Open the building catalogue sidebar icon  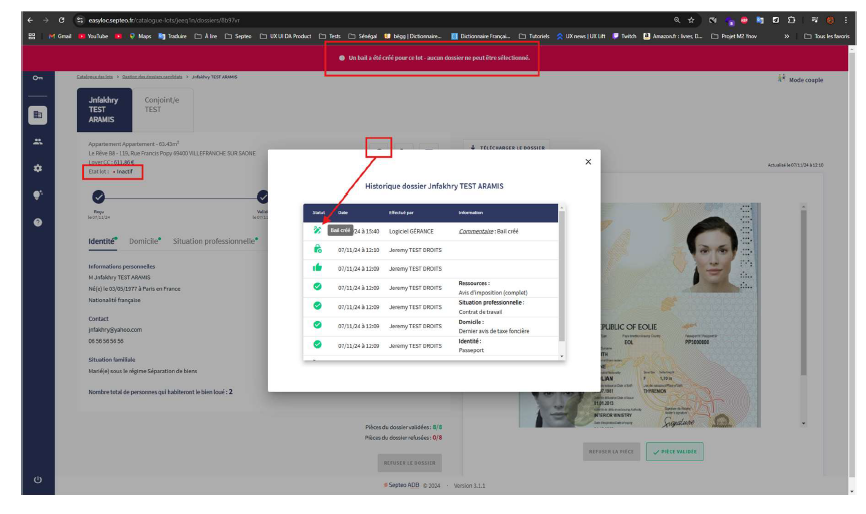pyautogui.click(x=37, y=114)
